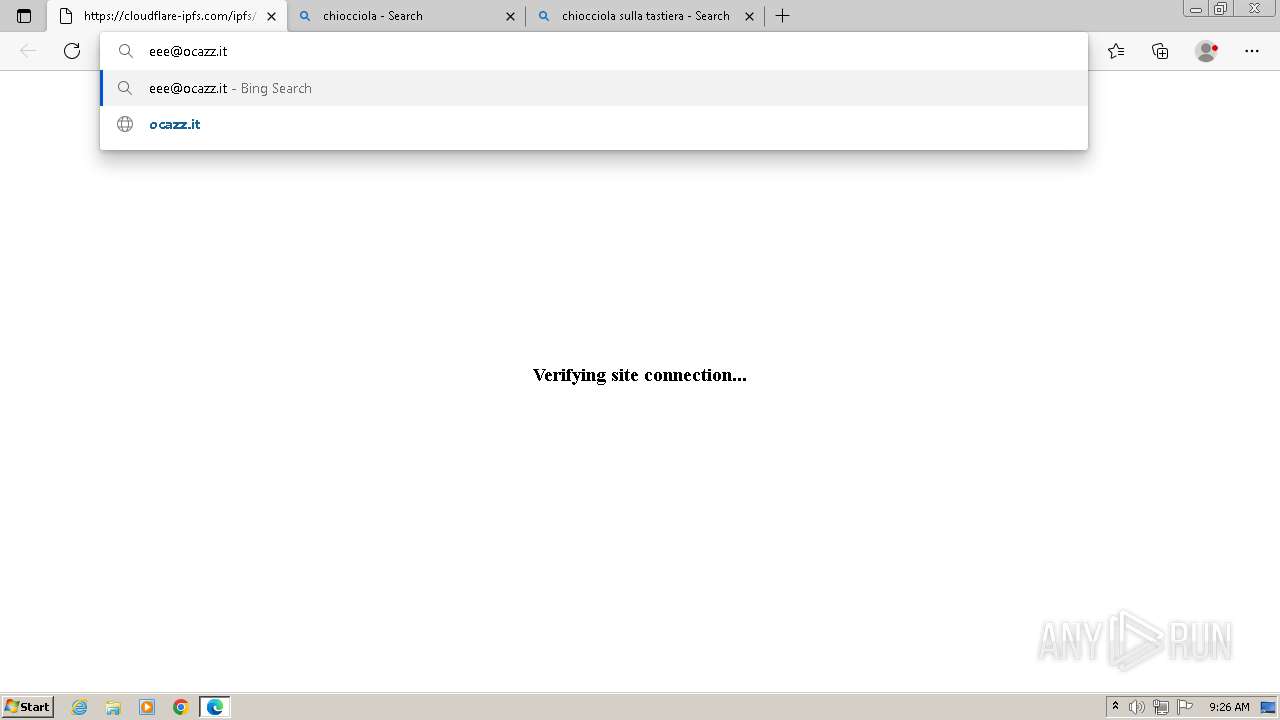Viewport: 1280px width, 720px height.
Task: Open the network tray icon
Action: [x=1161, y=707]
